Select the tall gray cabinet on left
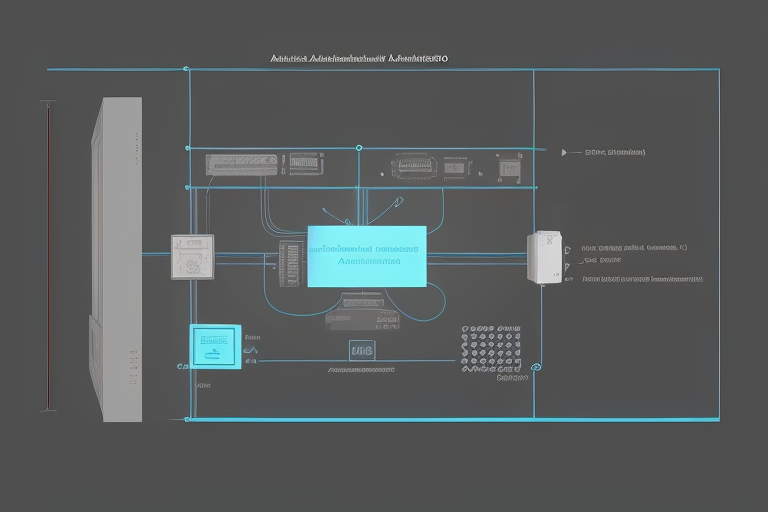This screenshot has width=768, height=512. point(115,258)
